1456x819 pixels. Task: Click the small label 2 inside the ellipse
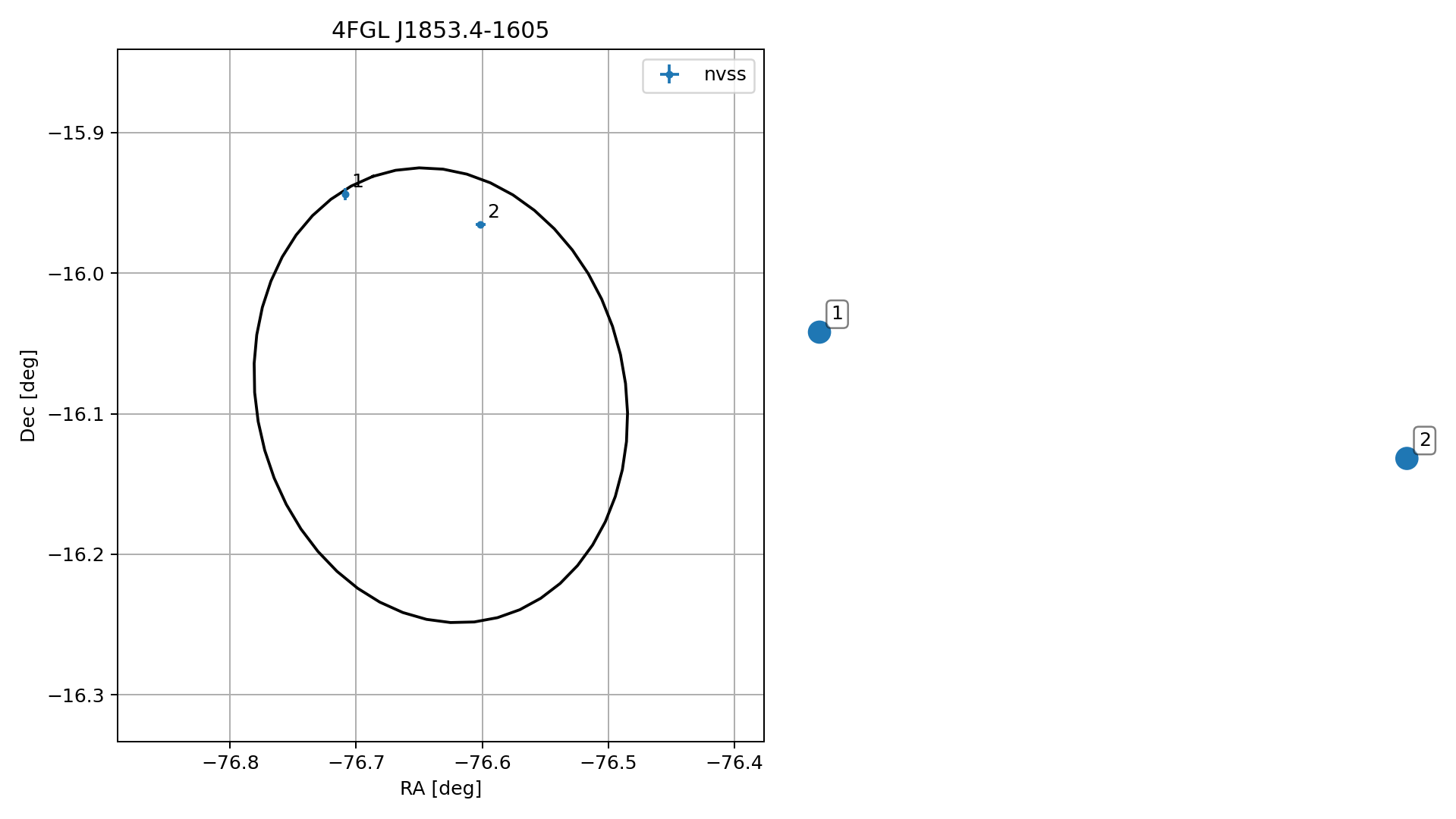493,212
